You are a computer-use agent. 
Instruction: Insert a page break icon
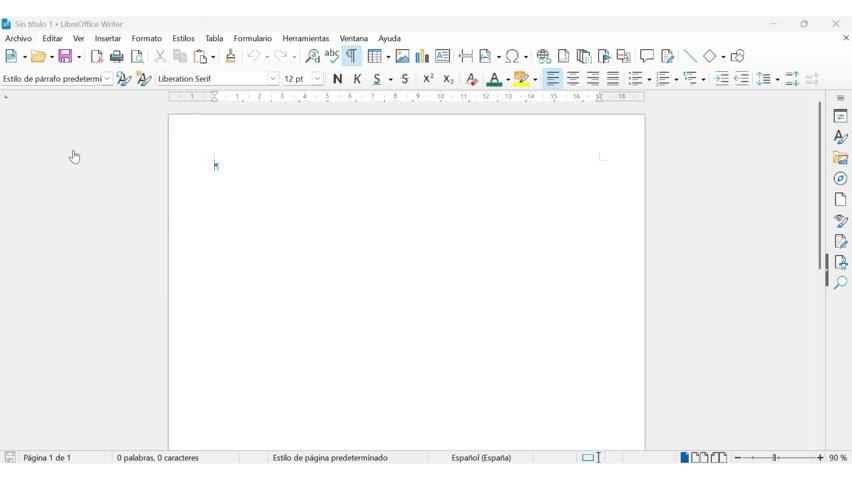466,56
